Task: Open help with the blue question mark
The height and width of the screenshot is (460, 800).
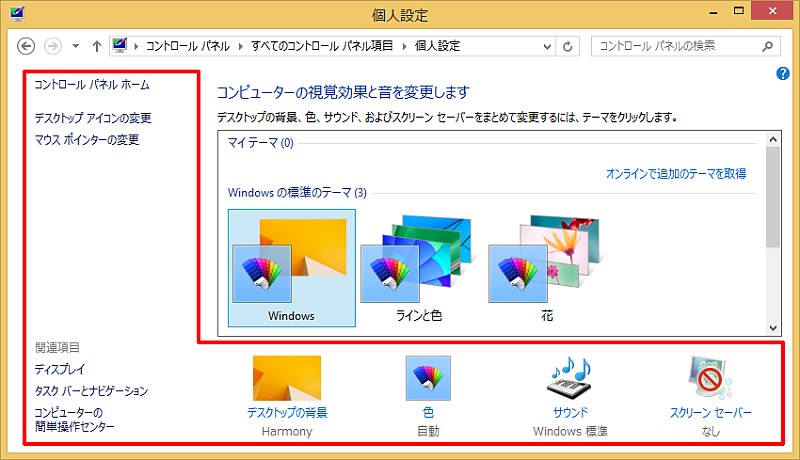Action: pos(783,74)
